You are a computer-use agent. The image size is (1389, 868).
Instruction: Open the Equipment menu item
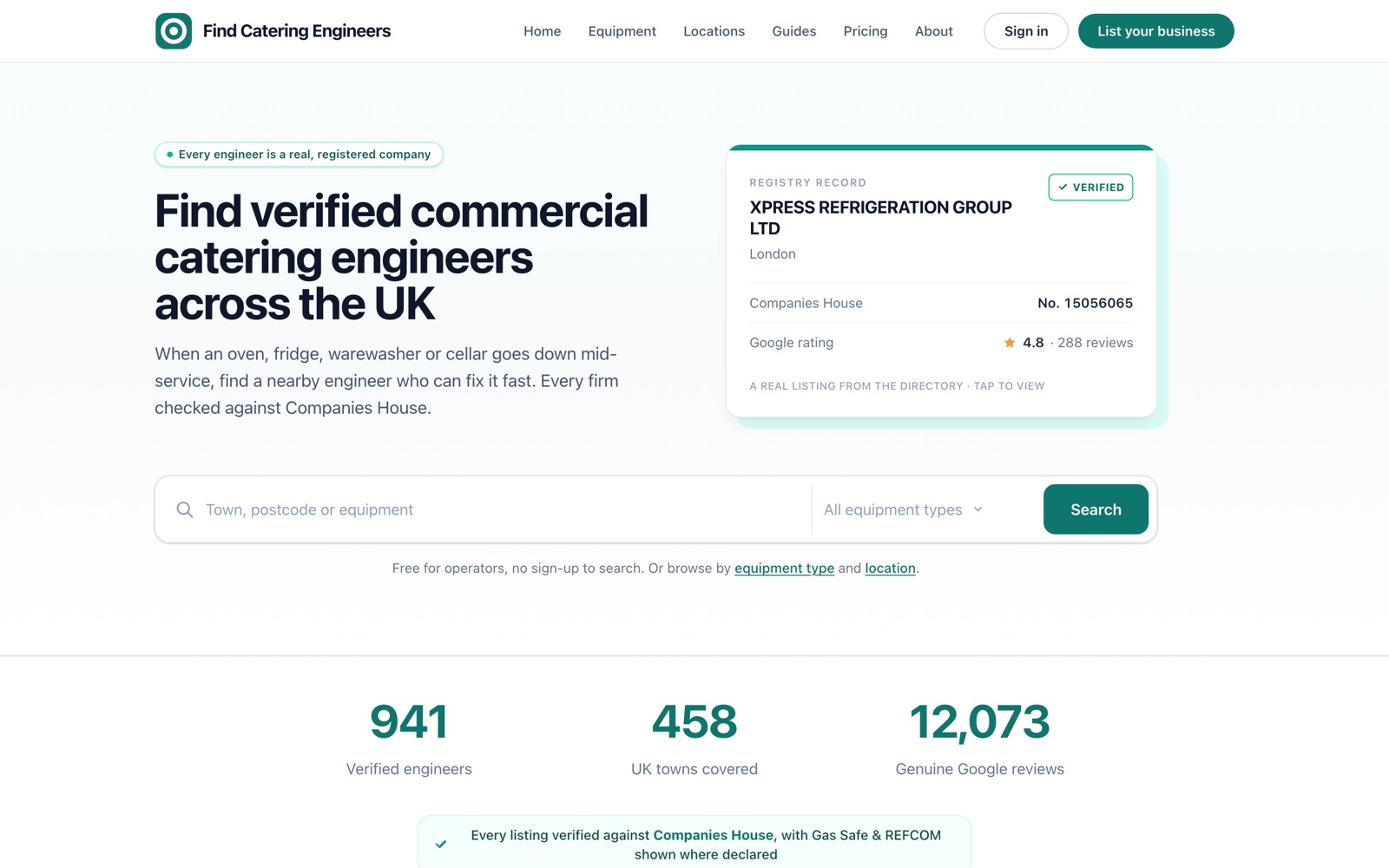622,31
